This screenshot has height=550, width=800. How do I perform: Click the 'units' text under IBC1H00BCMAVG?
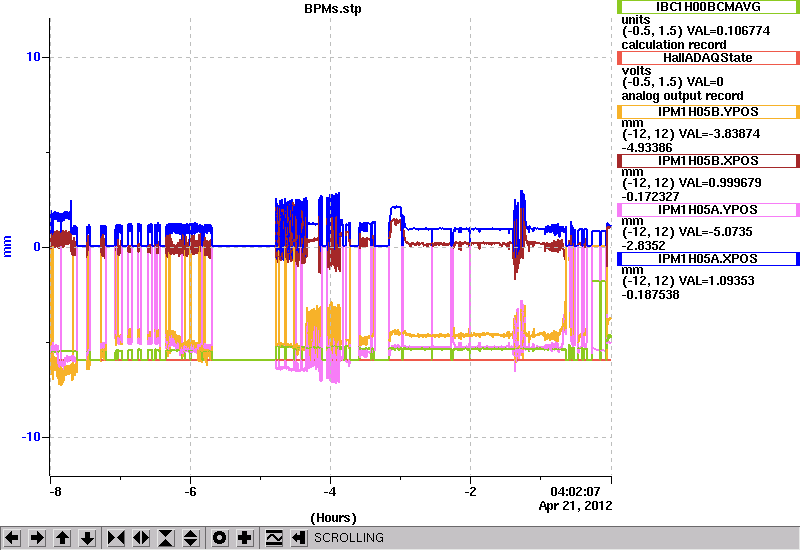pyautogui.click(x=636, y=20)
